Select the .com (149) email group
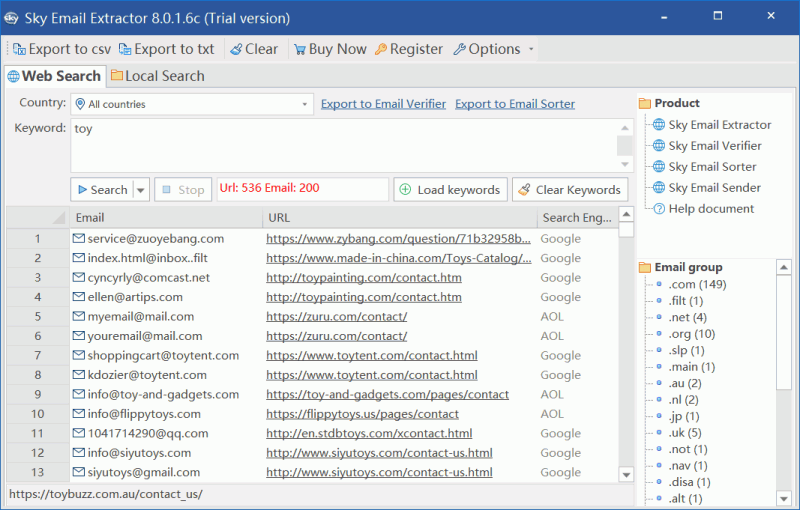Viewport: 800px width, 510px height. 697,284
